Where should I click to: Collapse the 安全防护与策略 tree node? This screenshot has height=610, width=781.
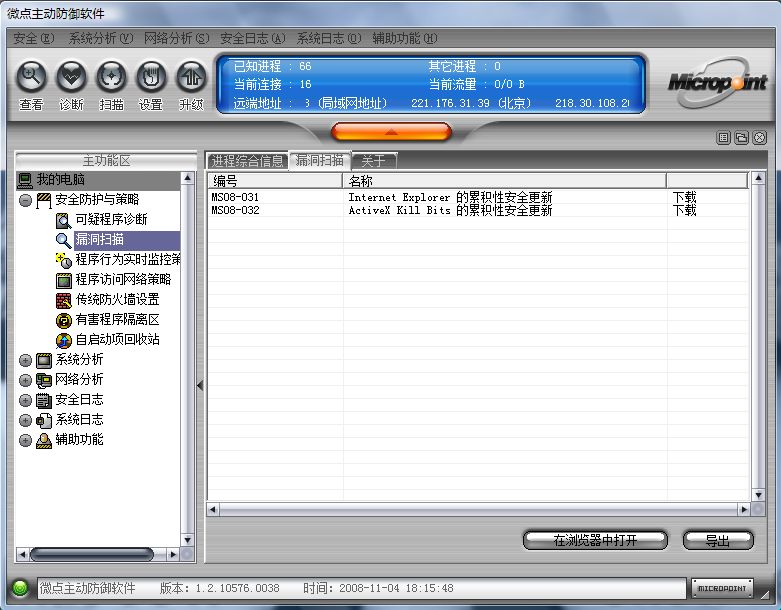tap(25, 200)
